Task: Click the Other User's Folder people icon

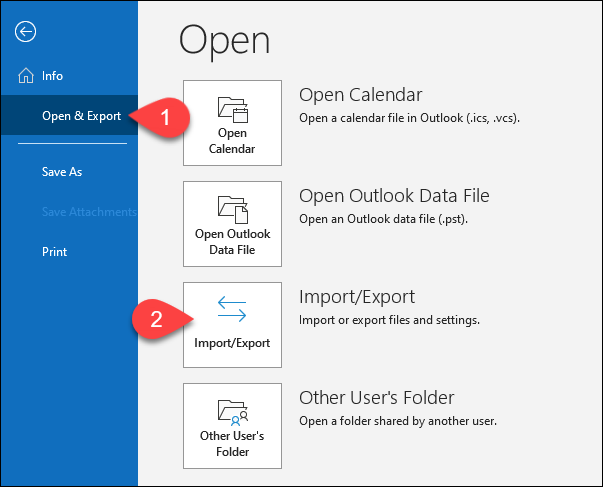Action: pyautogui.click(x=233, y=412)
